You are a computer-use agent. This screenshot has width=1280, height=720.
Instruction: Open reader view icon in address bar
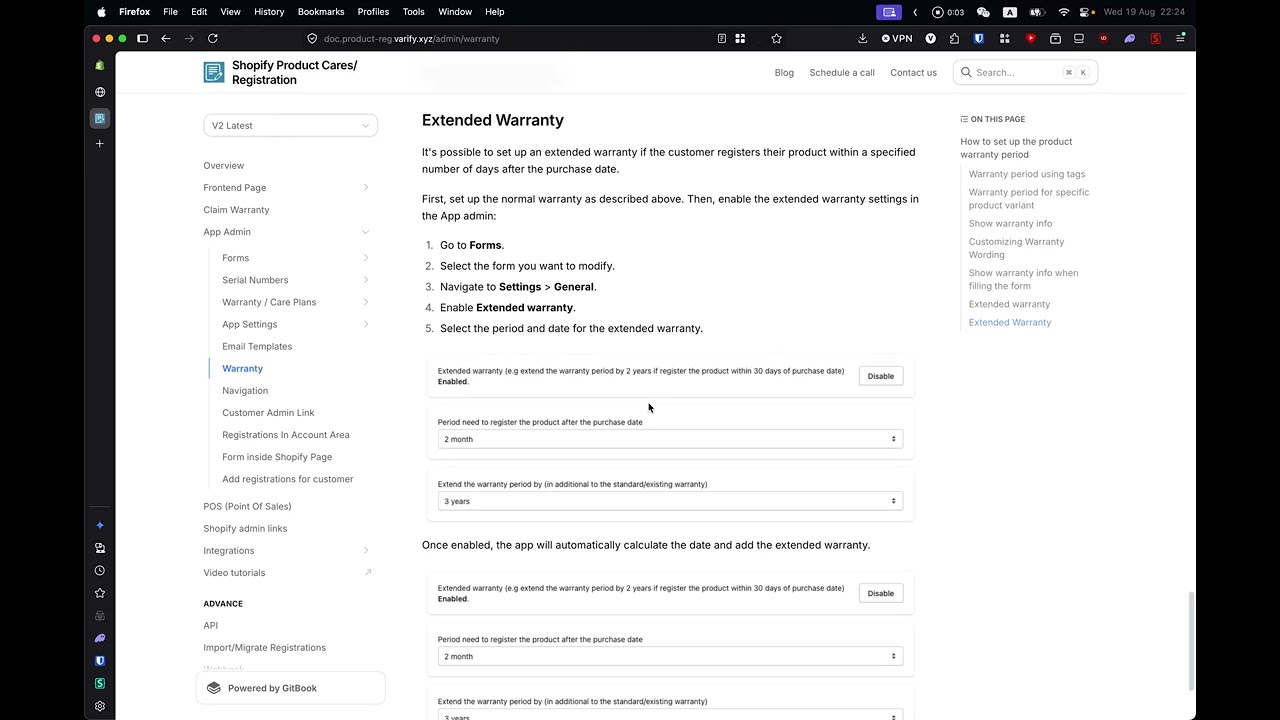click(721, 38)
